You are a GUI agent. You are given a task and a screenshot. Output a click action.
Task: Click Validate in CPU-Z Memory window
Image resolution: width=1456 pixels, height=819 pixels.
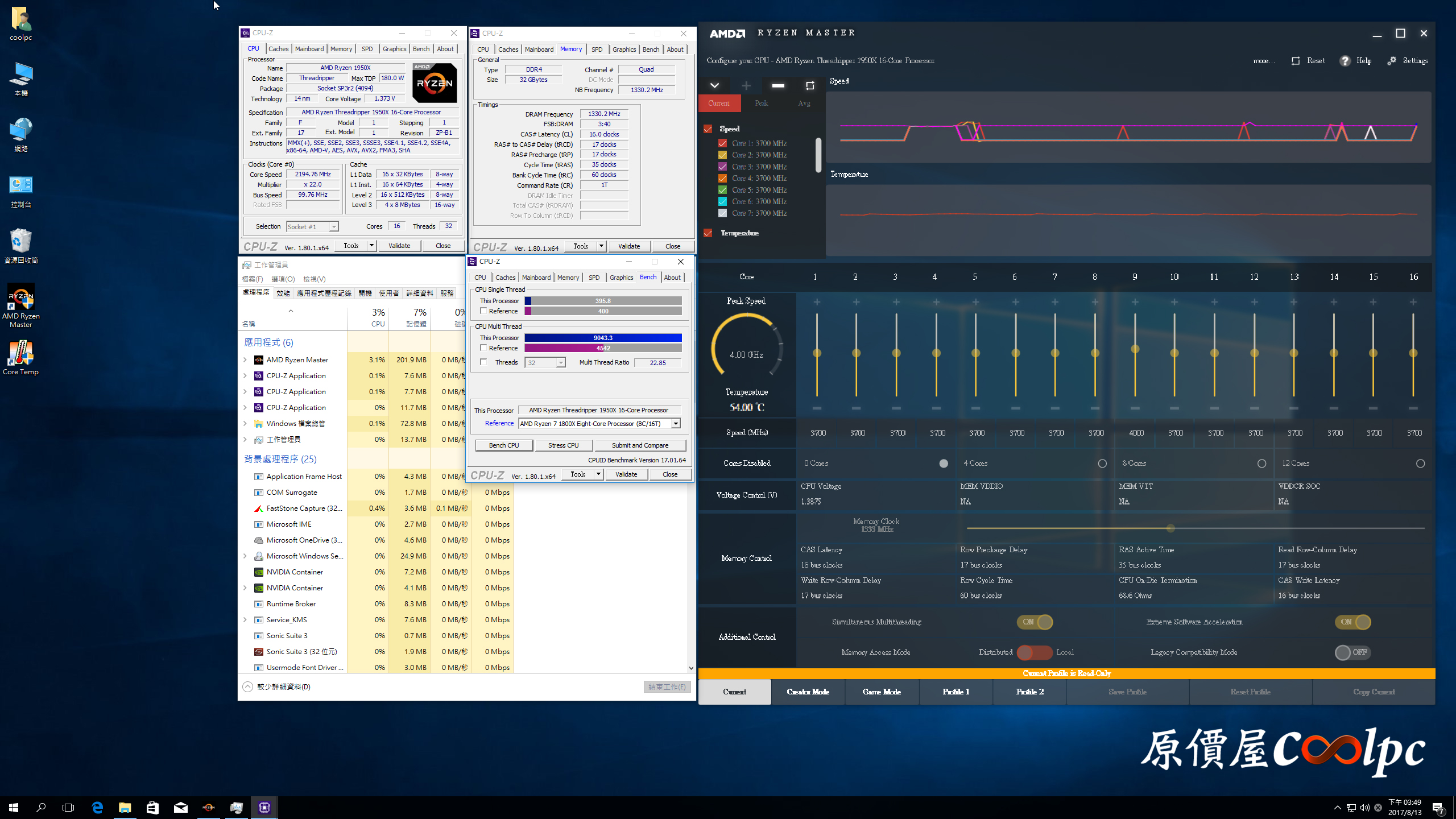point(629,246)
